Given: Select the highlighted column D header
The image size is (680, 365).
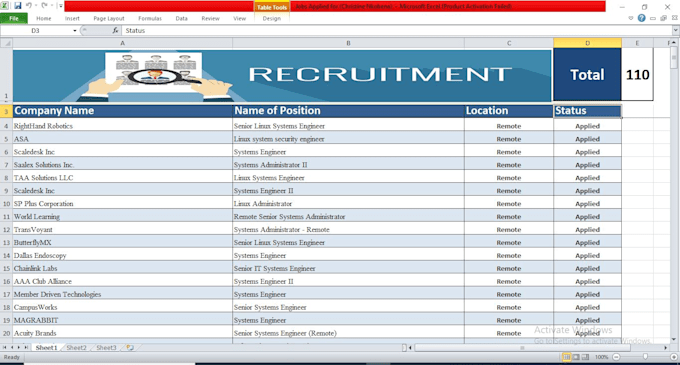Looking at the screenshot, I should (x=587, y=43).
